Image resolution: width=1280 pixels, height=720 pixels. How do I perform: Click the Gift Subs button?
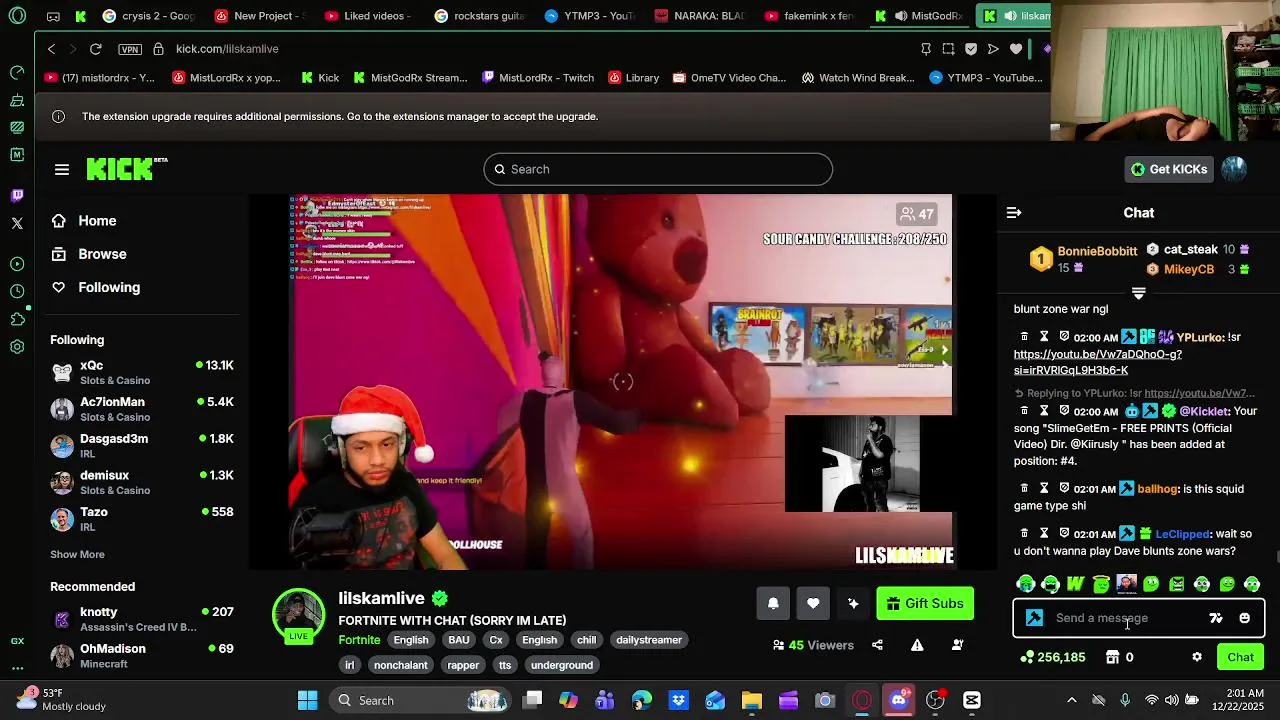point(925,603)
